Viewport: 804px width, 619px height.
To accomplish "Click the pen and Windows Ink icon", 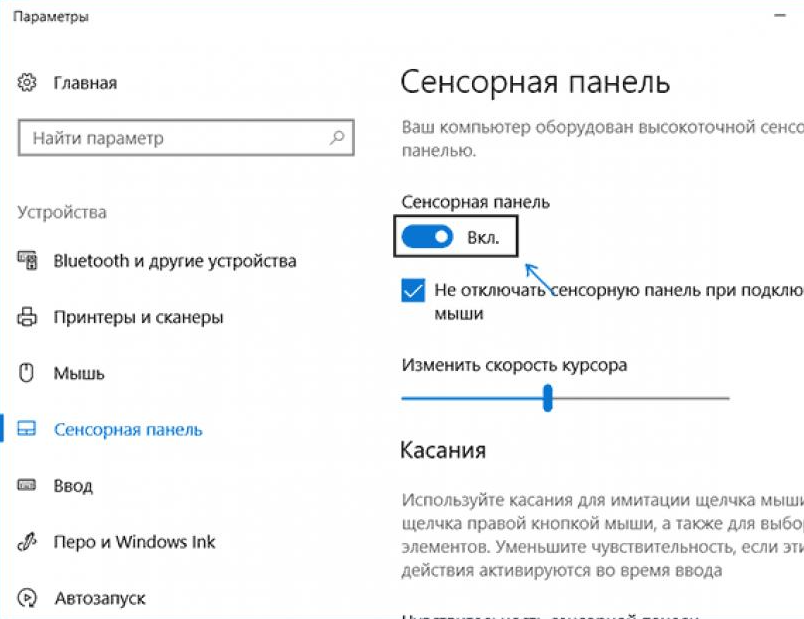I will pyautogui.click(x=28, y=542).
